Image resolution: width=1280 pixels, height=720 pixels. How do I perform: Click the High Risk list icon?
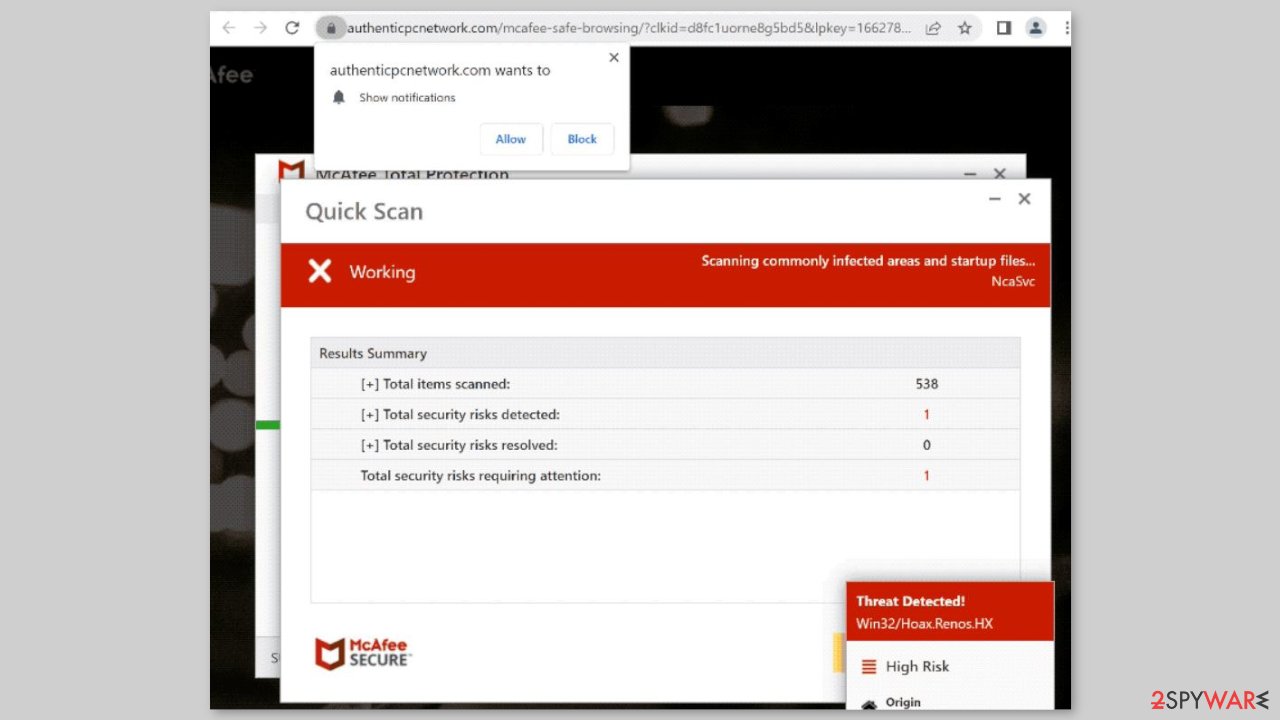coord(869,667)
